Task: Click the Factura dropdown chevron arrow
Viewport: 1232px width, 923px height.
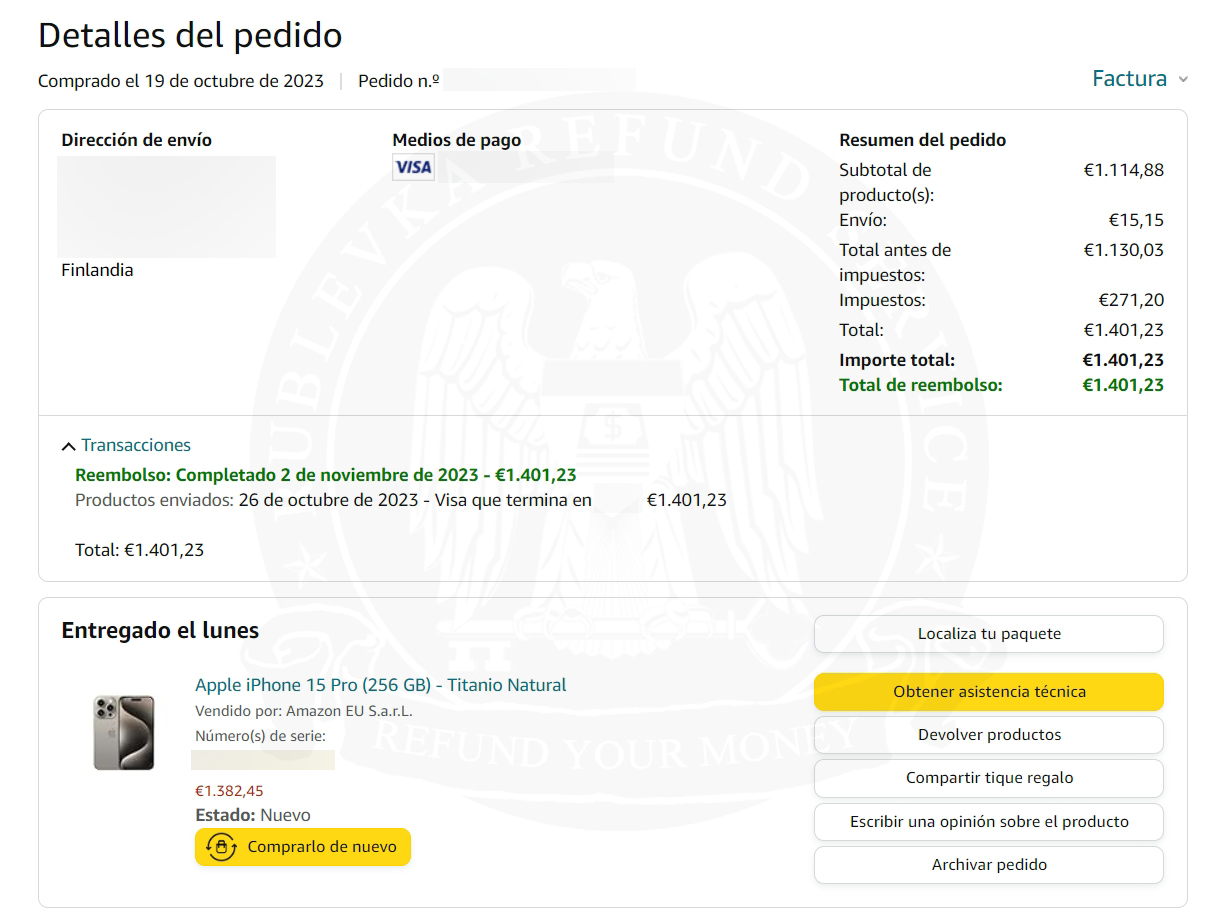Action: point(1183,80)
